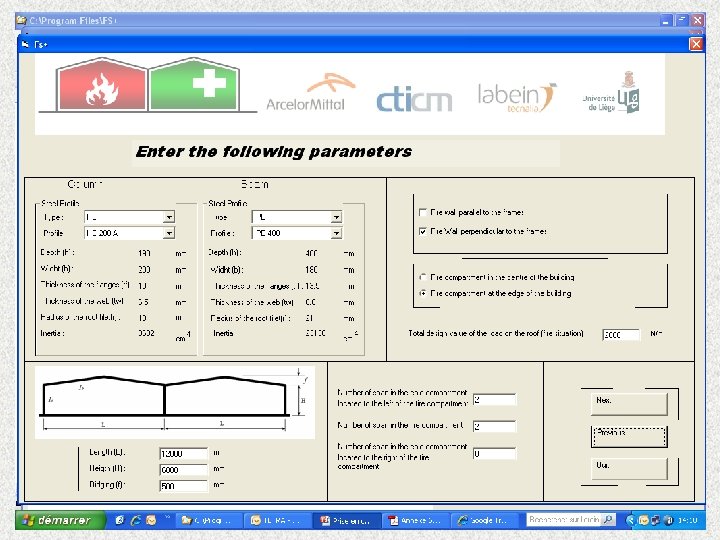The height and width of the screenshot is (540, 720).
Task: Click the FS+ inner window title icon
Action: click(x=25, y=45)
